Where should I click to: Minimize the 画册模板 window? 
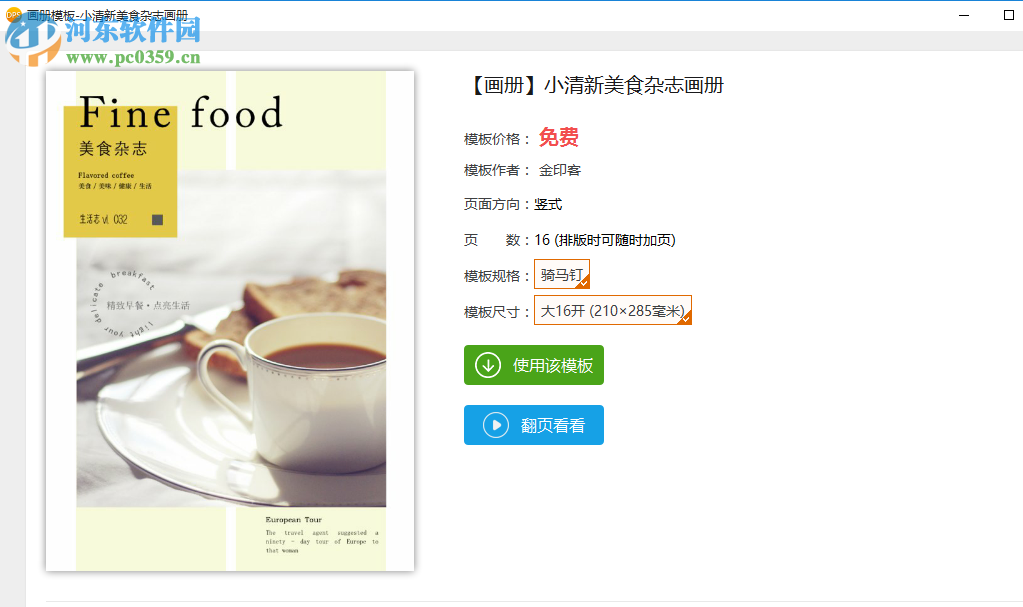964,15
